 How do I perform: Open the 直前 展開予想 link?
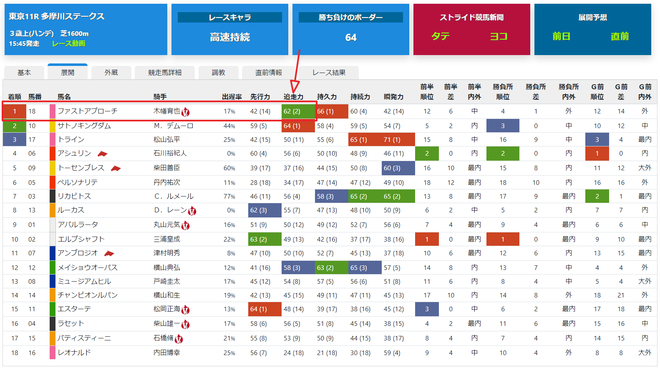click(x=620, y=36)
